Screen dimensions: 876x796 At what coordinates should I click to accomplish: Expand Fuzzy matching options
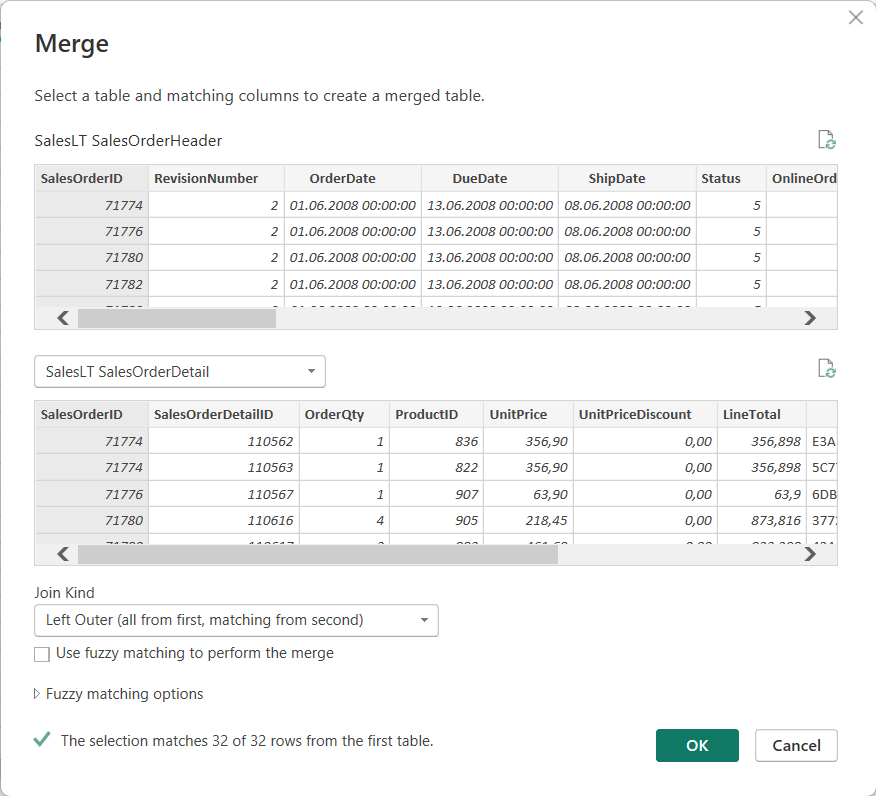(119, 694)
